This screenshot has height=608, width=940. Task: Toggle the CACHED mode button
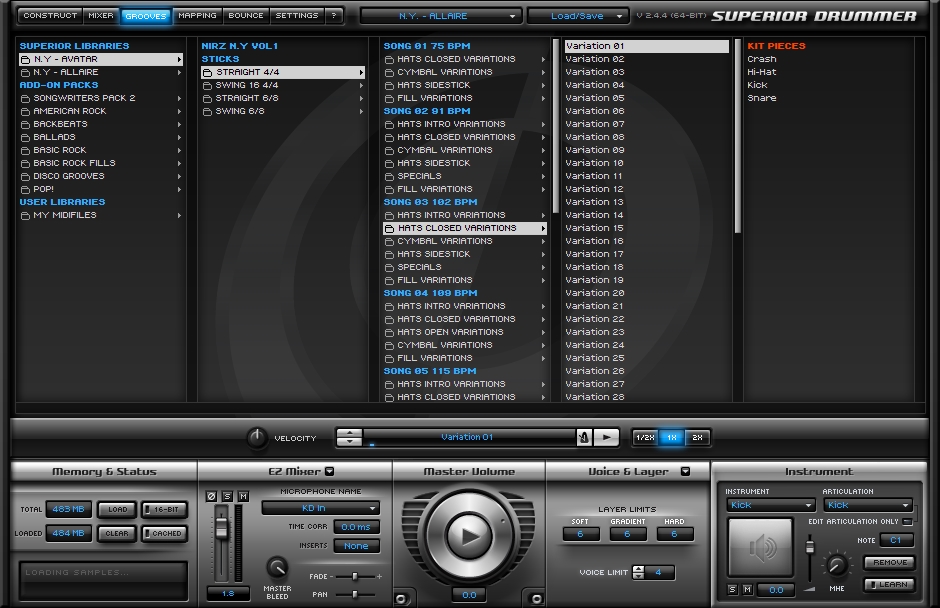pyautogui.click(x=164, y=533)
